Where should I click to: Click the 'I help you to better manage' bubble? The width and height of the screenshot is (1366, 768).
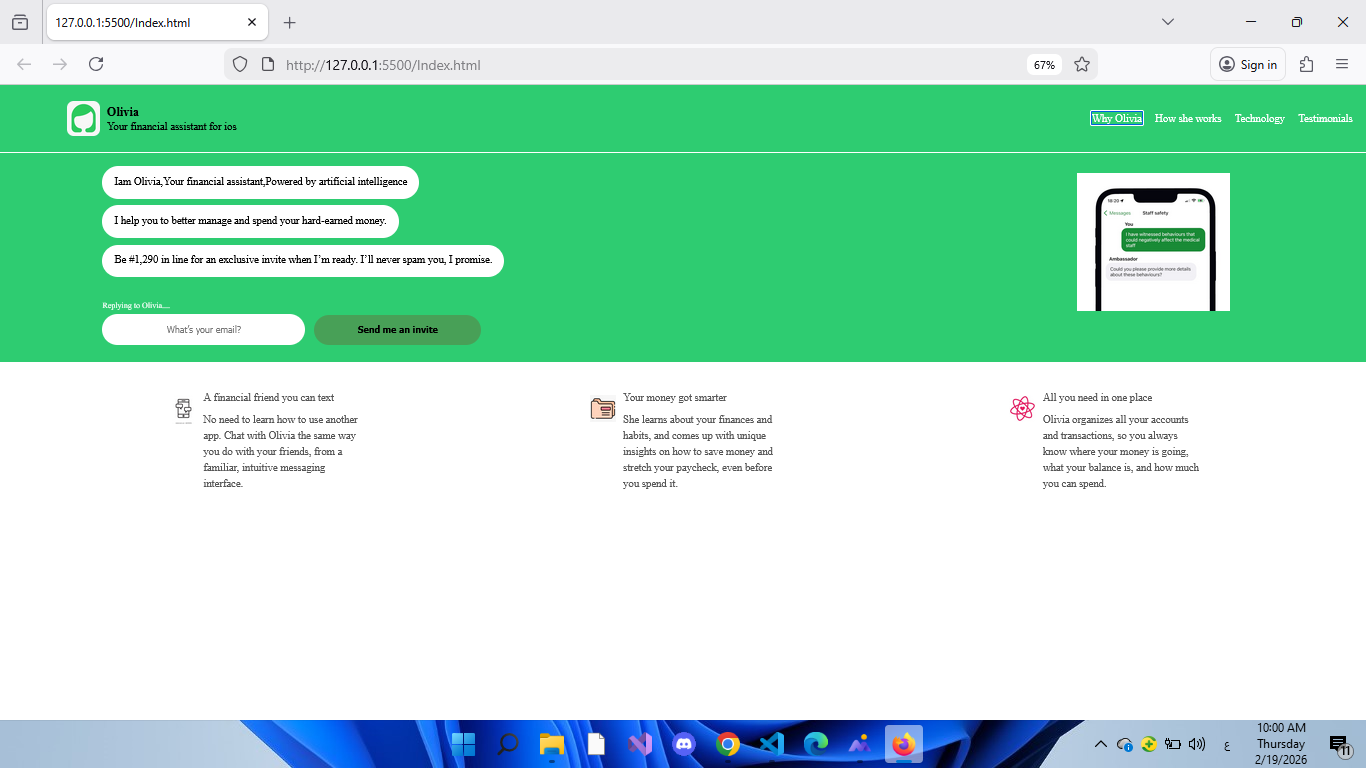point(250,221)
